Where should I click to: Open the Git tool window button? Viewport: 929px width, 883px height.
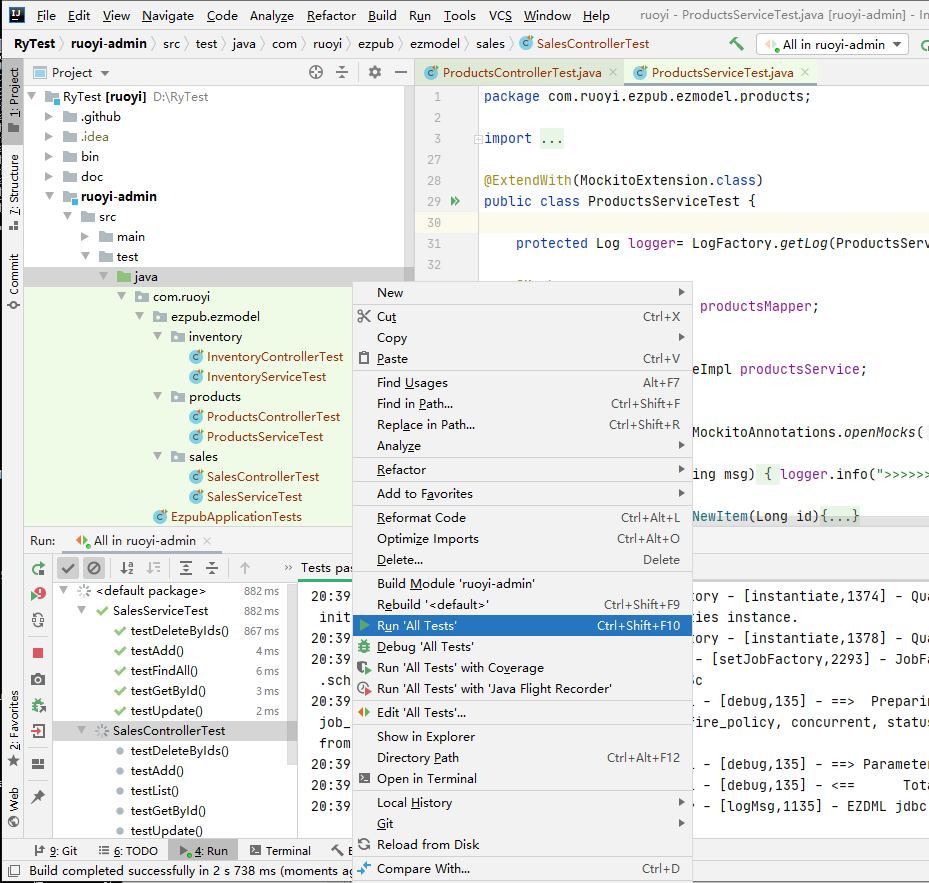pos(60,851)
